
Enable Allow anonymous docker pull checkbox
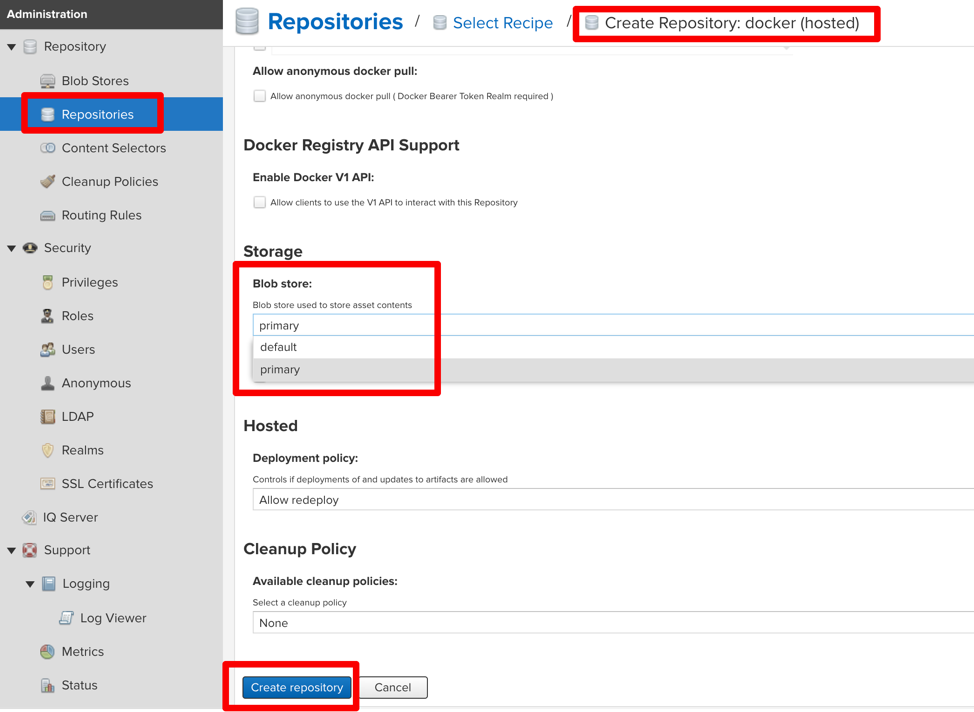[x=260, y=96]
